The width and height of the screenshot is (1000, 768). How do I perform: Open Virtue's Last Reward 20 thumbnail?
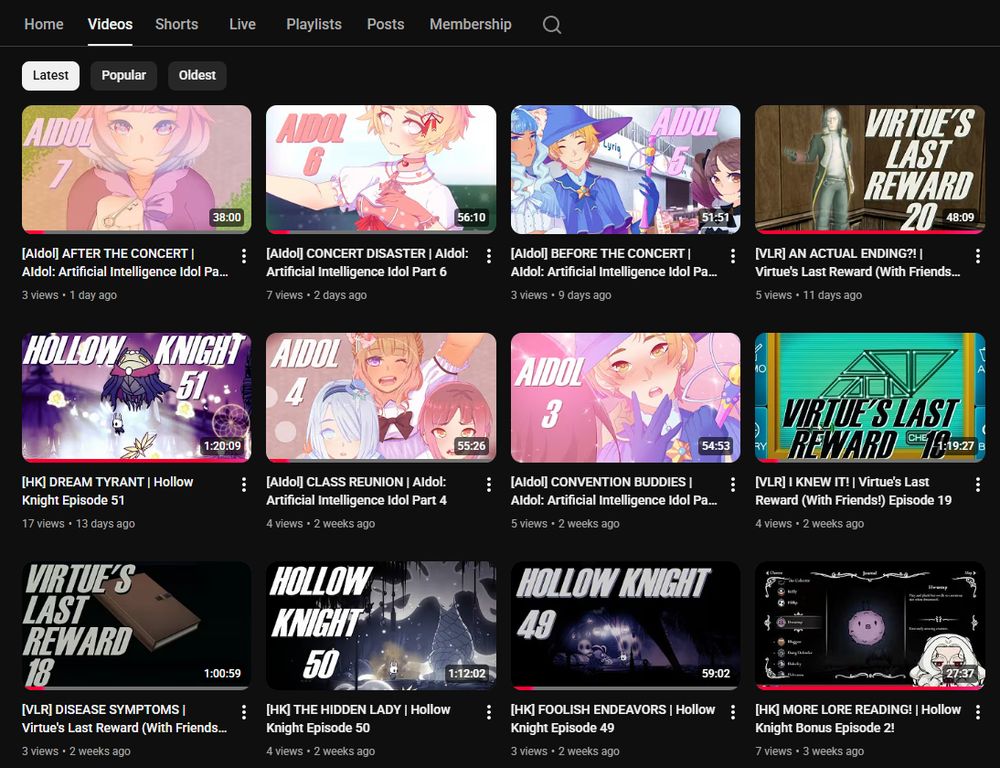click(870, 169)
